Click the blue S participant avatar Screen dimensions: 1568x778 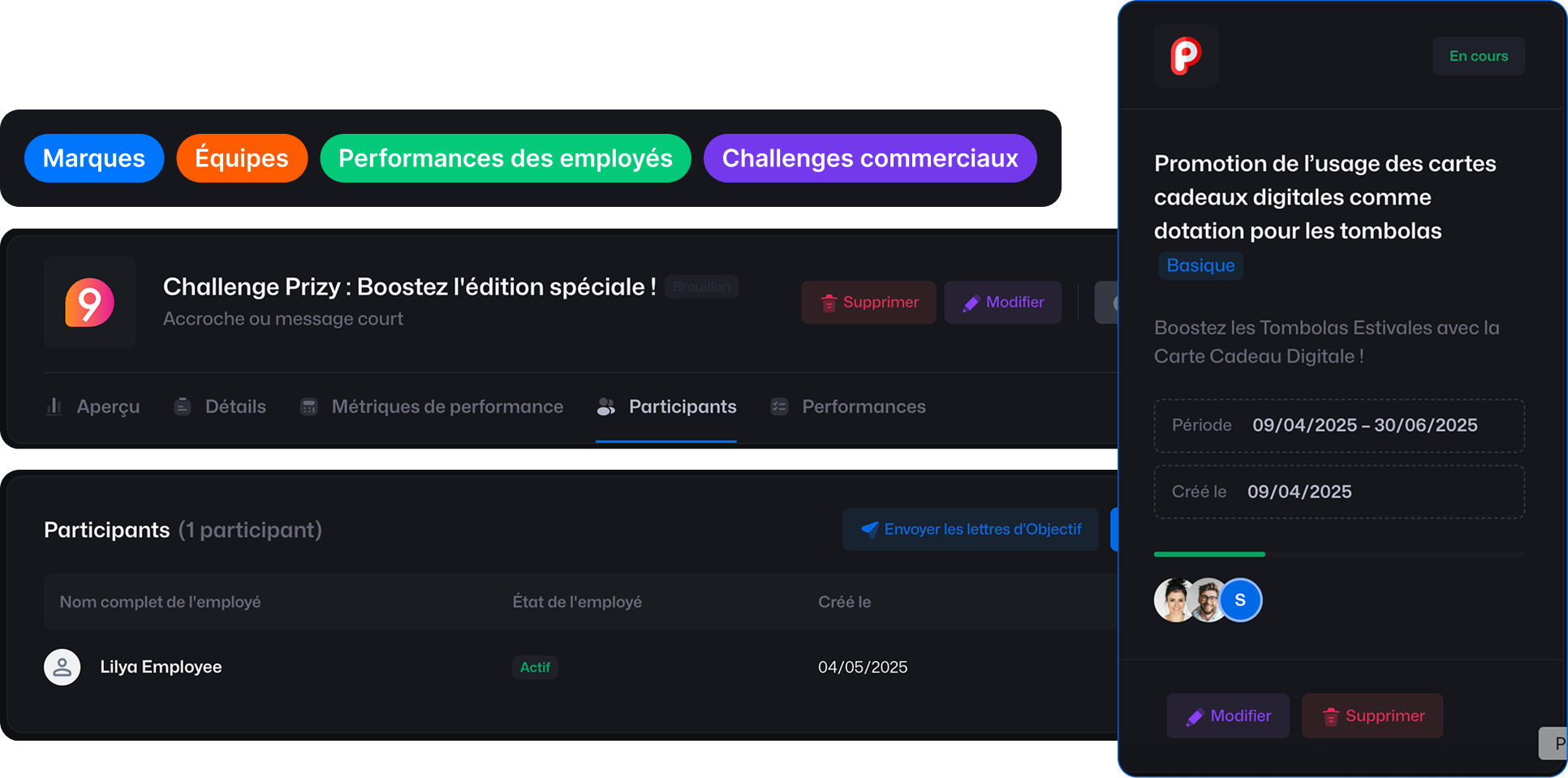(1240, 600)
